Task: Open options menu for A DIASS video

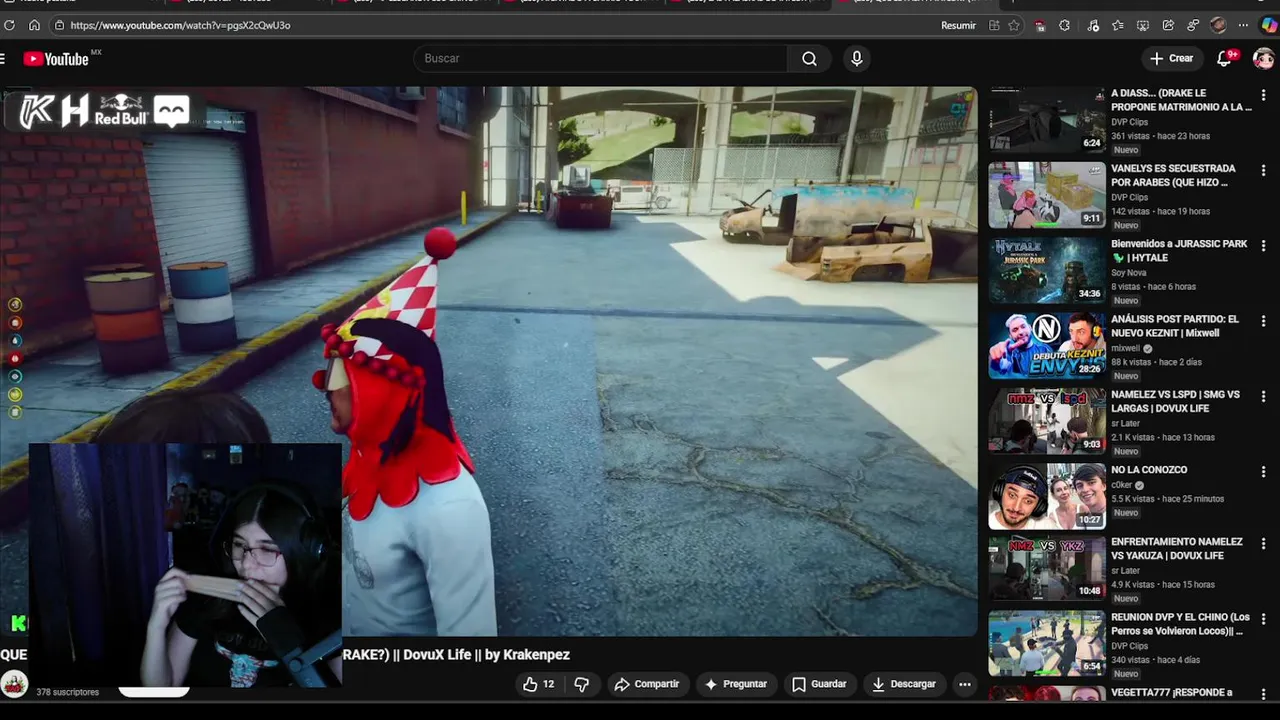Action: (1263, 96)
